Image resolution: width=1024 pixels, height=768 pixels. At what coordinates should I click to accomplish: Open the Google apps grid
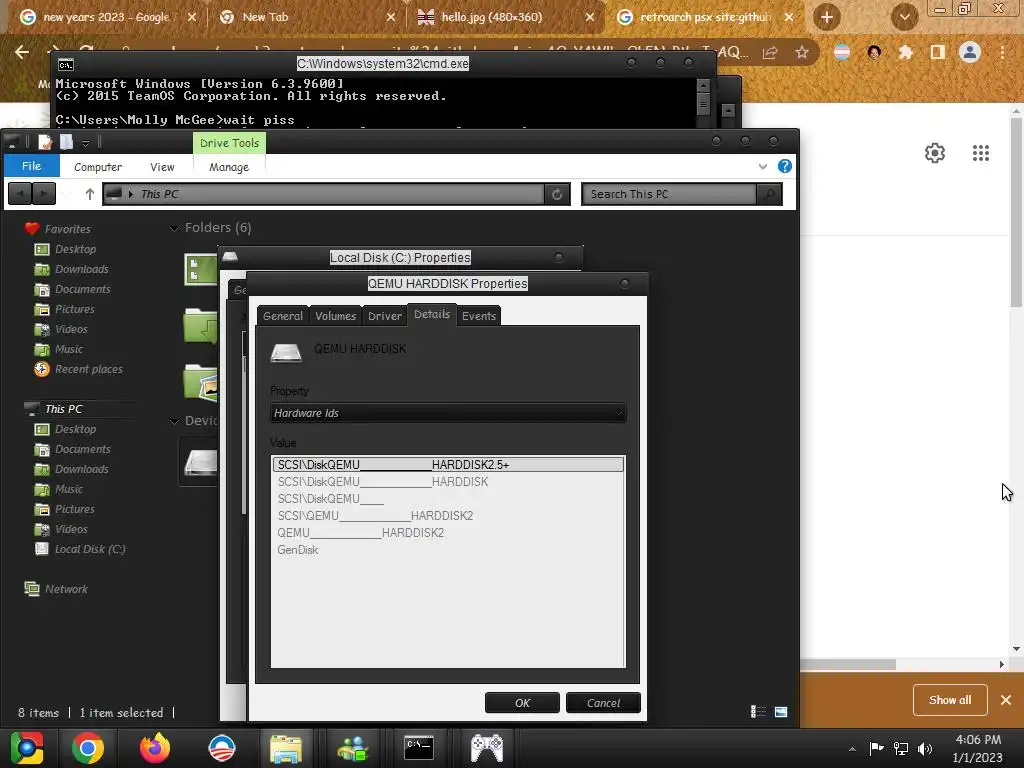(x=981, y=153)
